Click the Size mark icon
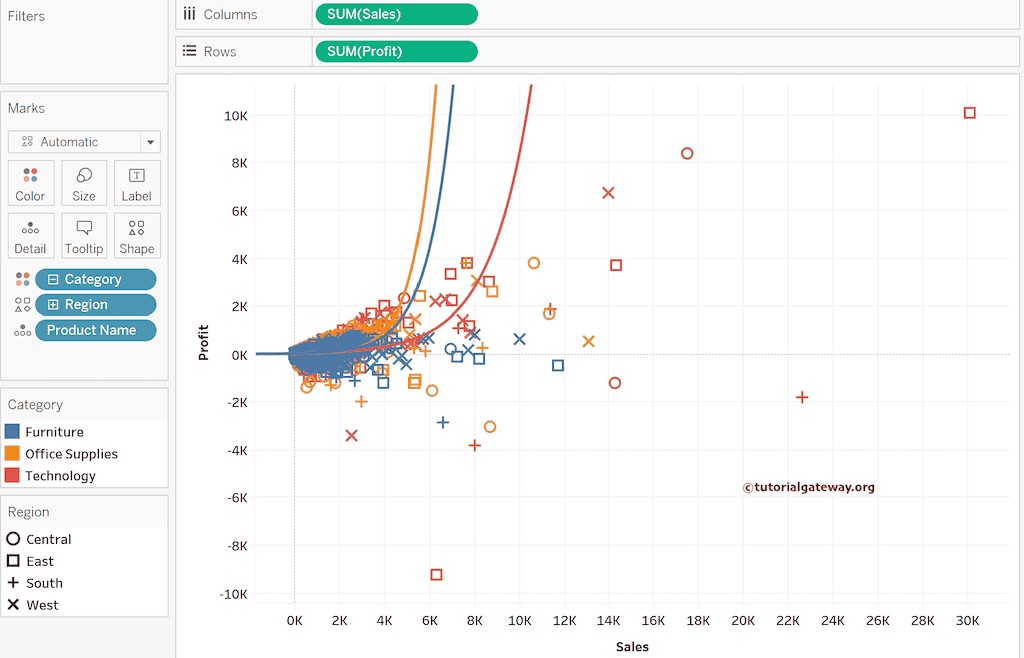 point(84,183)
